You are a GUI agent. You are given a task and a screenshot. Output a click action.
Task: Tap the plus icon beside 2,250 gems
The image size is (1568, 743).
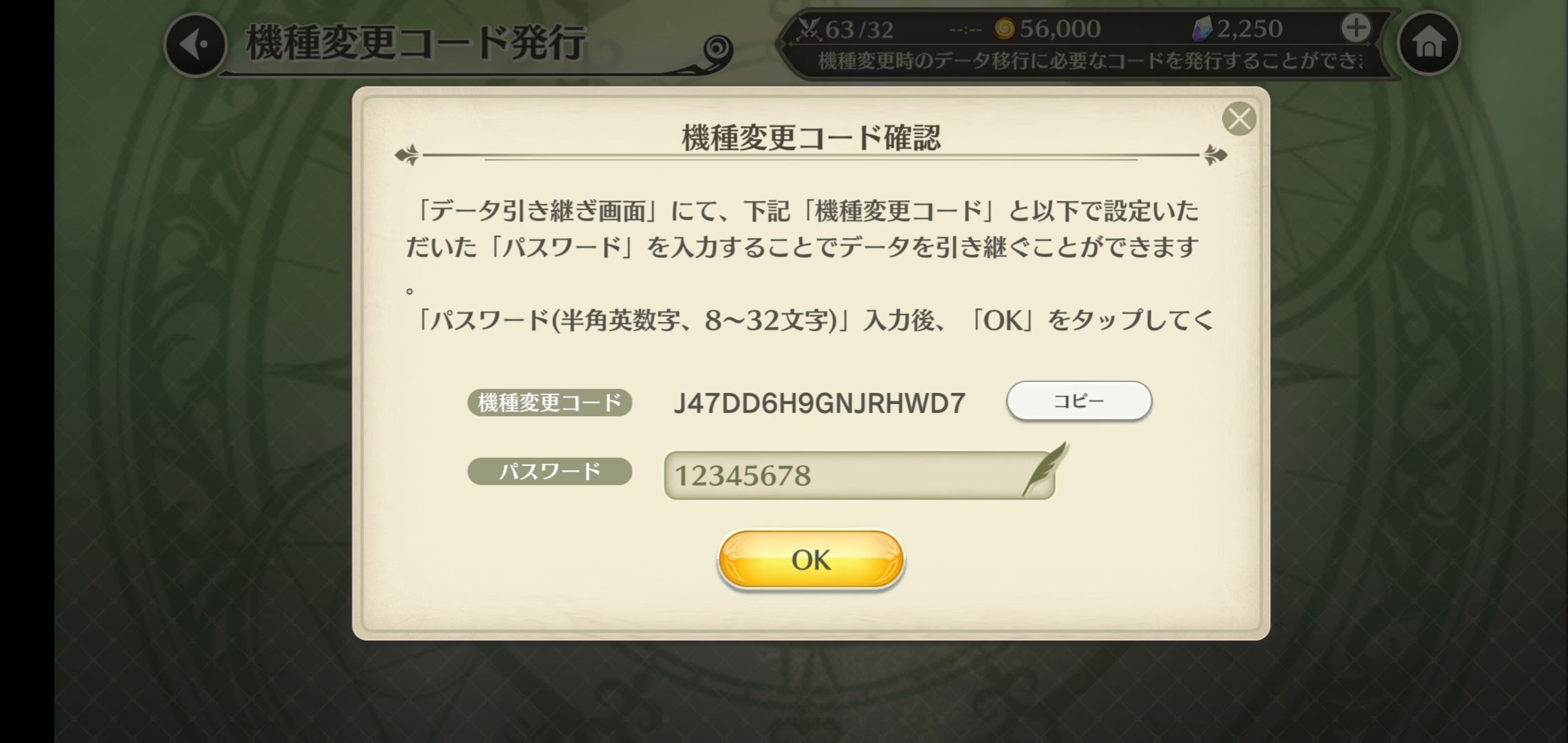[1355, 28]
